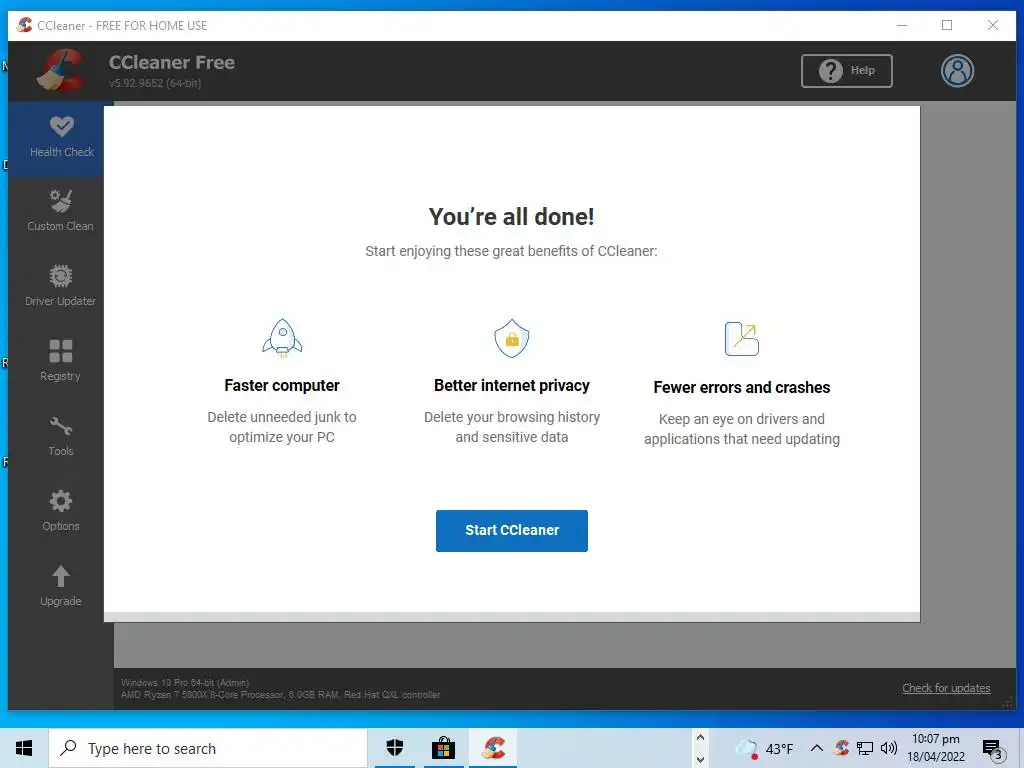Open the Windows Start menu
1024x768 pixels.
(x=24, y=748)
